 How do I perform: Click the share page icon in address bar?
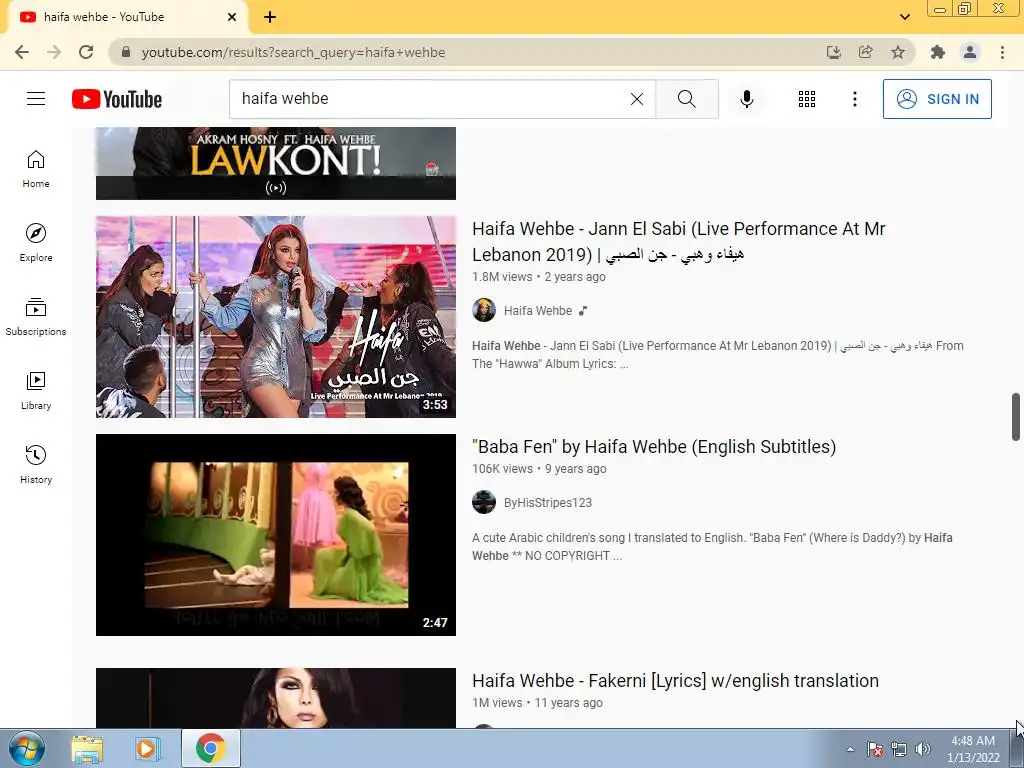click(x=866, y=52)
